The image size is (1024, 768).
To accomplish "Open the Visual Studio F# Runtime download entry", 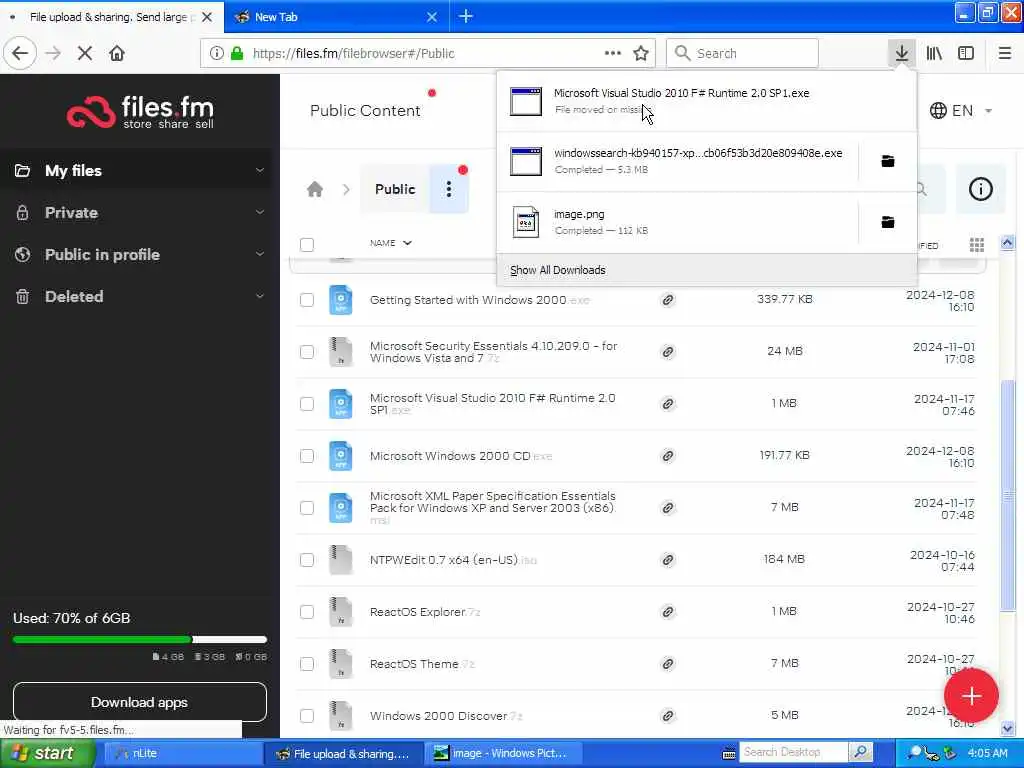I will [x=707, y=101].
